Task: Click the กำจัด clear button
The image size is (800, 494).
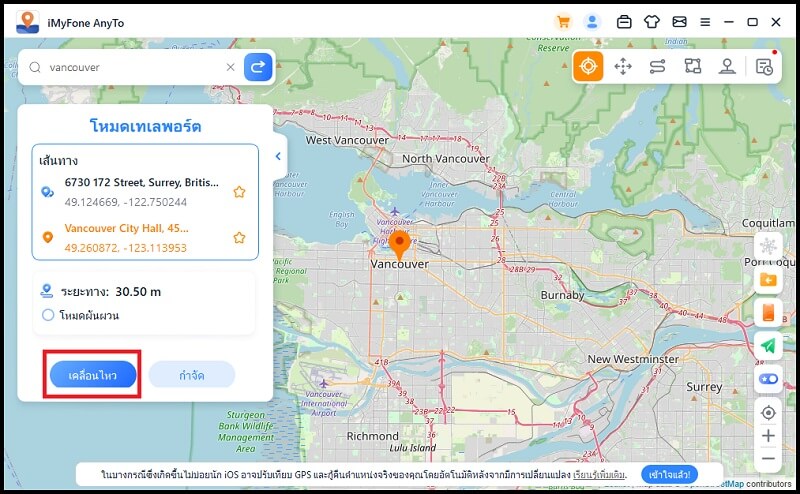Action: (192, 375)
